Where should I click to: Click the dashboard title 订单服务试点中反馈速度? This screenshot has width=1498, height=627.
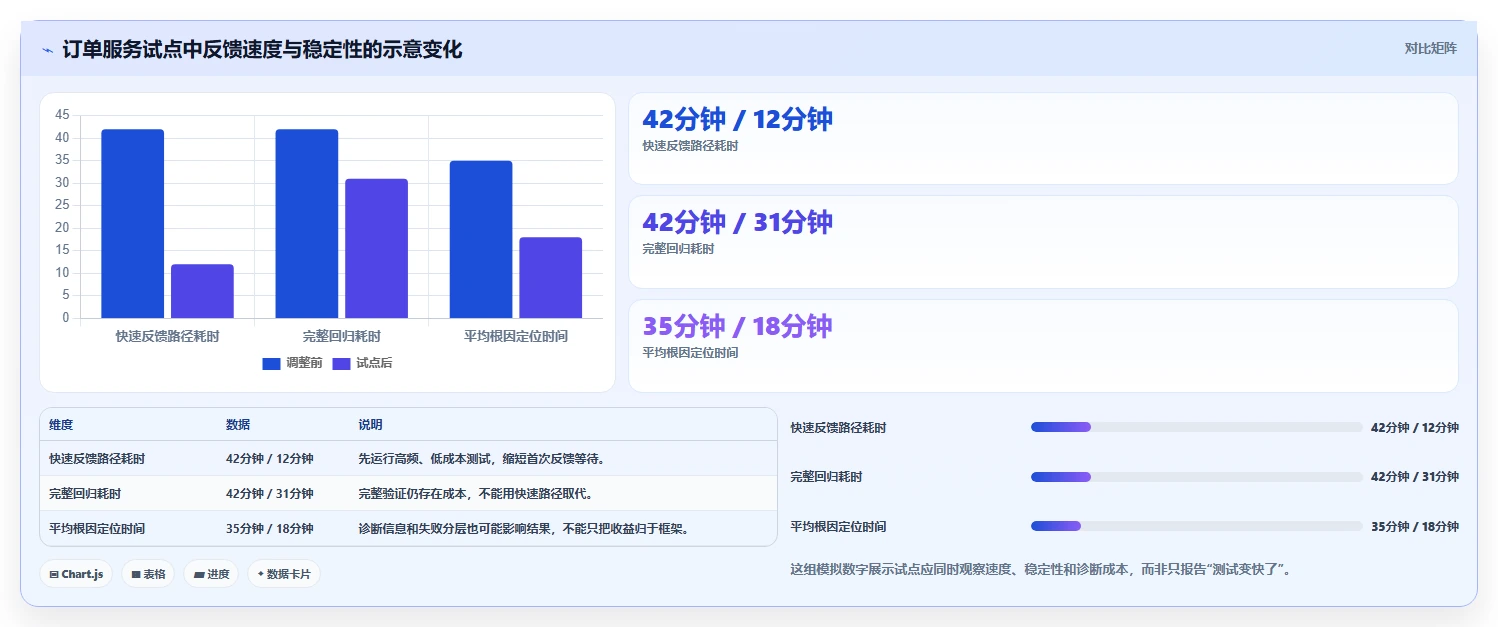pos(262,50)
